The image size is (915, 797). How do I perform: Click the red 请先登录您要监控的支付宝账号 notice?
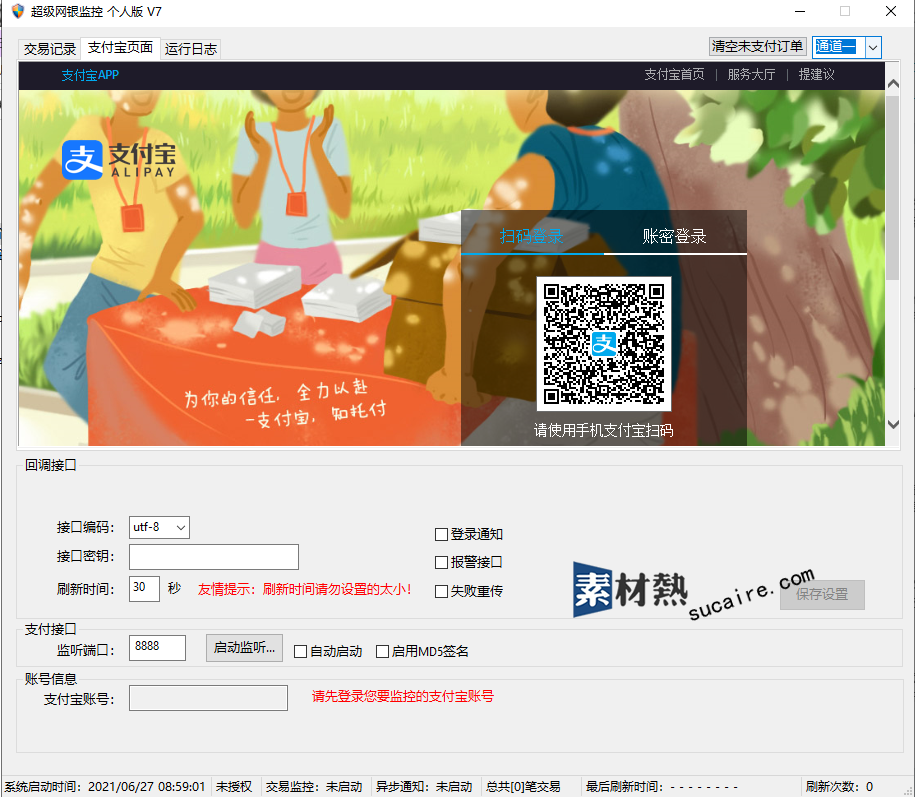tap(403, 696)
